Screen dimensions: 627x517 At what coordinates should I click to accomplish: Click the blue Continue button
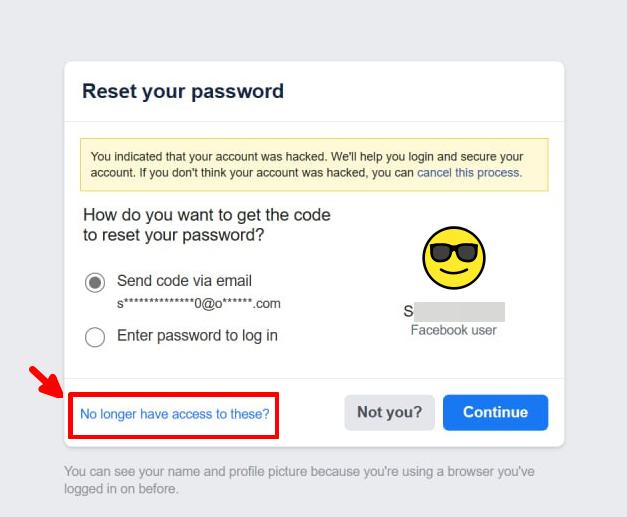click(495, 412)
